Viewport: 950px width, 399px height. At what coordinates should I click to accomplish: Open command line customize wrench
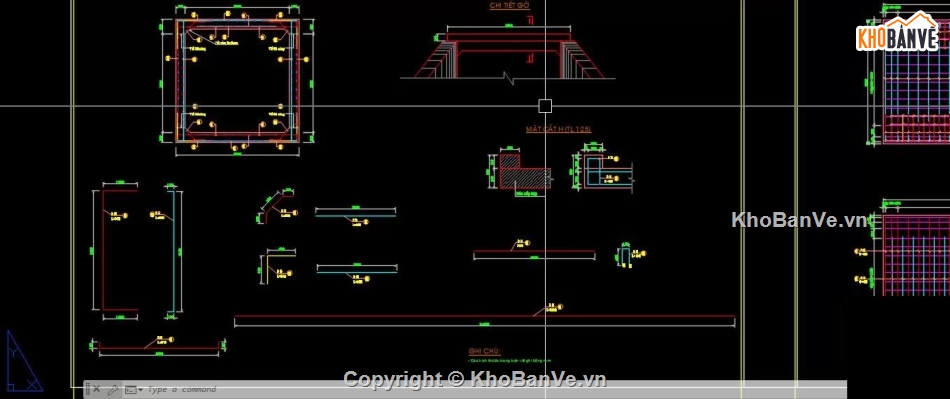coord(113,390)
